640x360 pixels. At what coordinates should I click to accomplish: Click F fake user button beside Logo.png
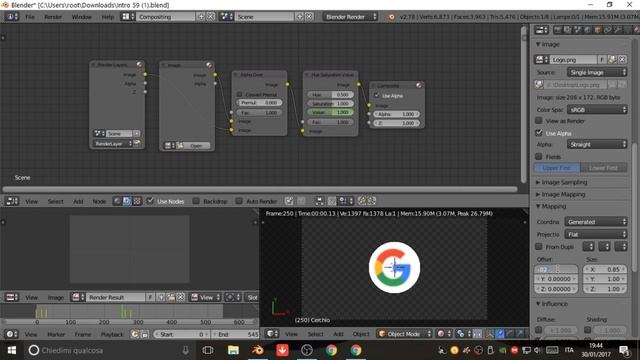point(602,60)
